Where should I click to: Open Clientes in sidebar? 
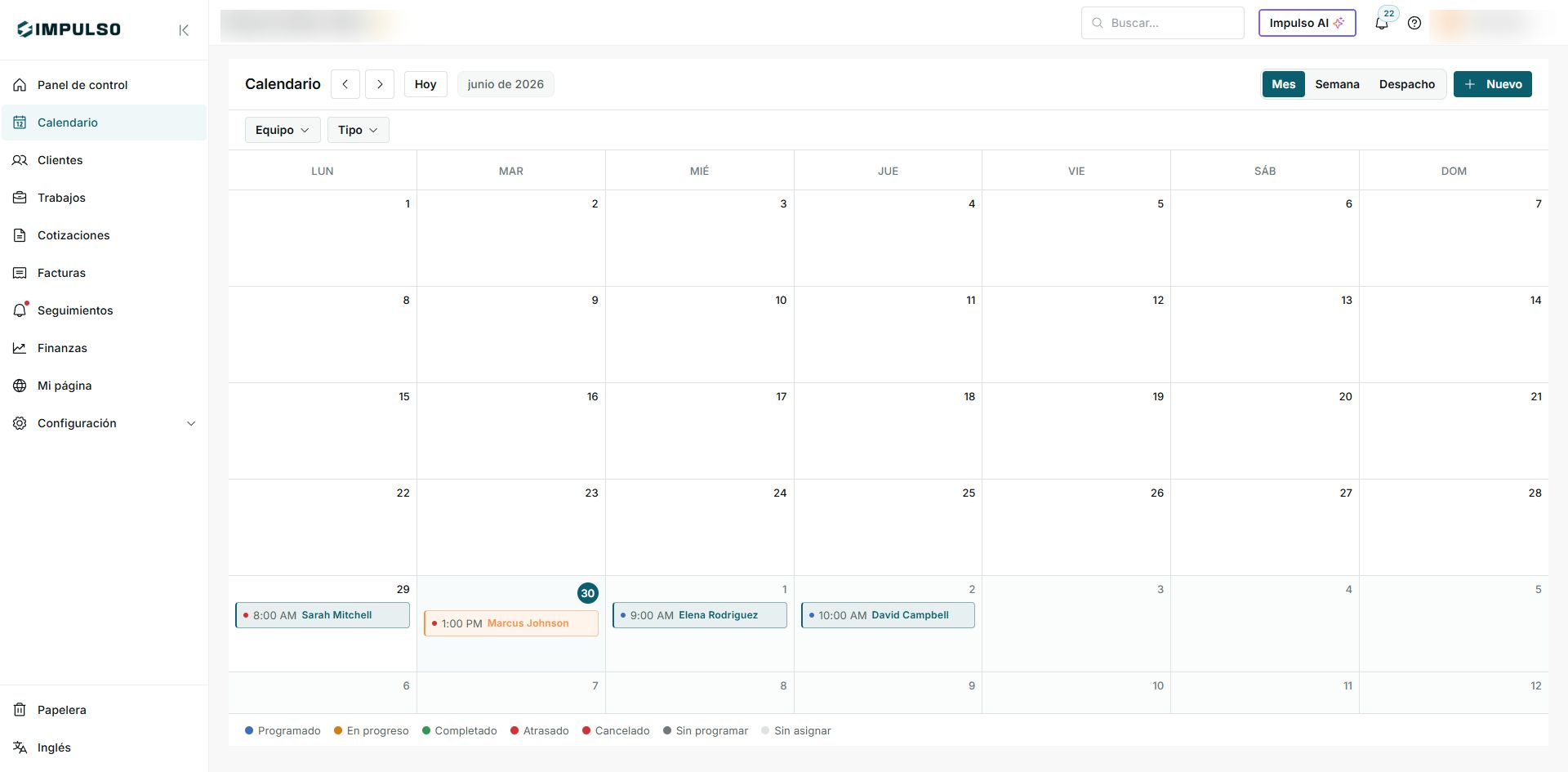point(104,160)
